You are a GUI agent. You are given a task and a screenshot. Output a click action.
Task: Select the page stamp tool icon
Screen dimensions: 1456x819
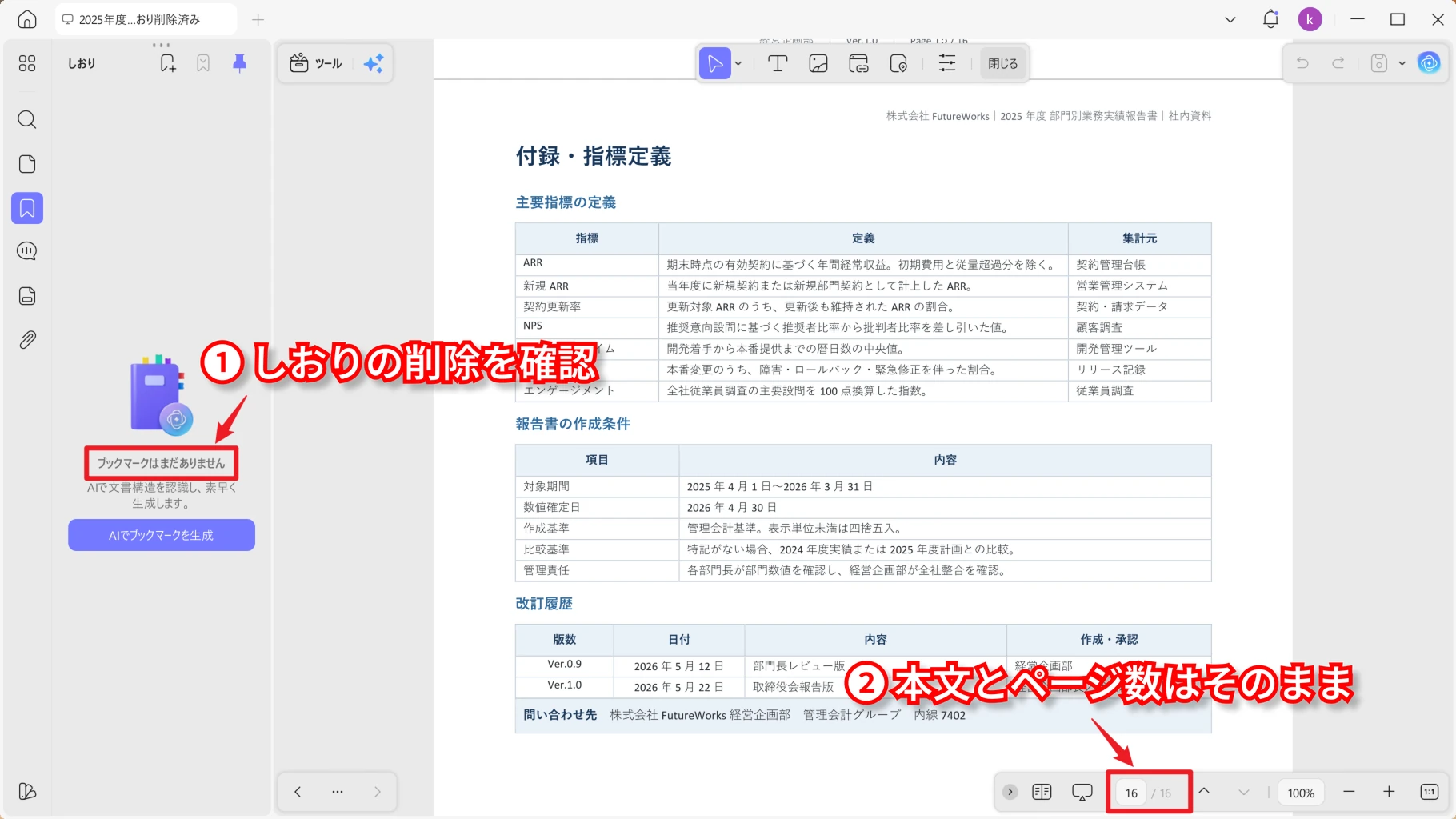pos(898,63)
